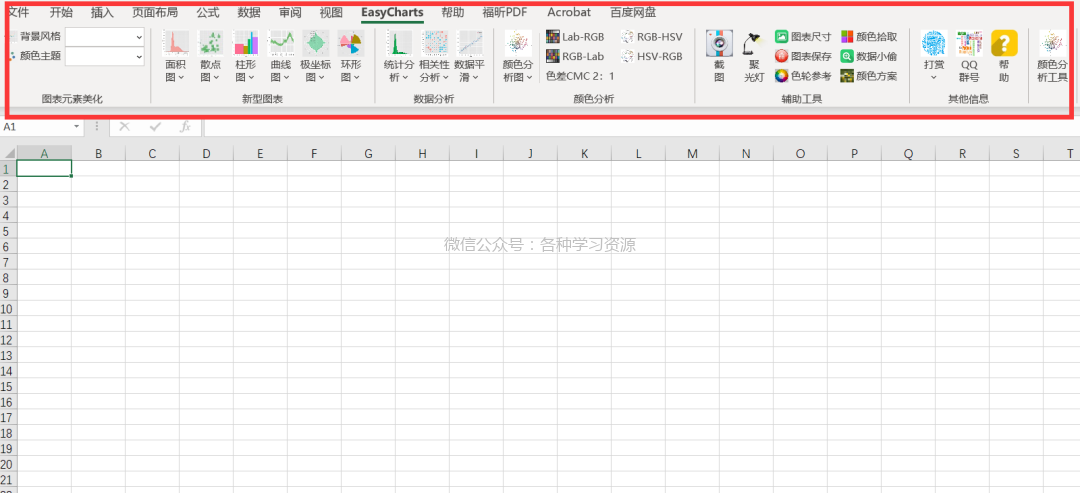Click the fx insert function button
Screen dimensions: 1080x493
click(x=185, y=127)
